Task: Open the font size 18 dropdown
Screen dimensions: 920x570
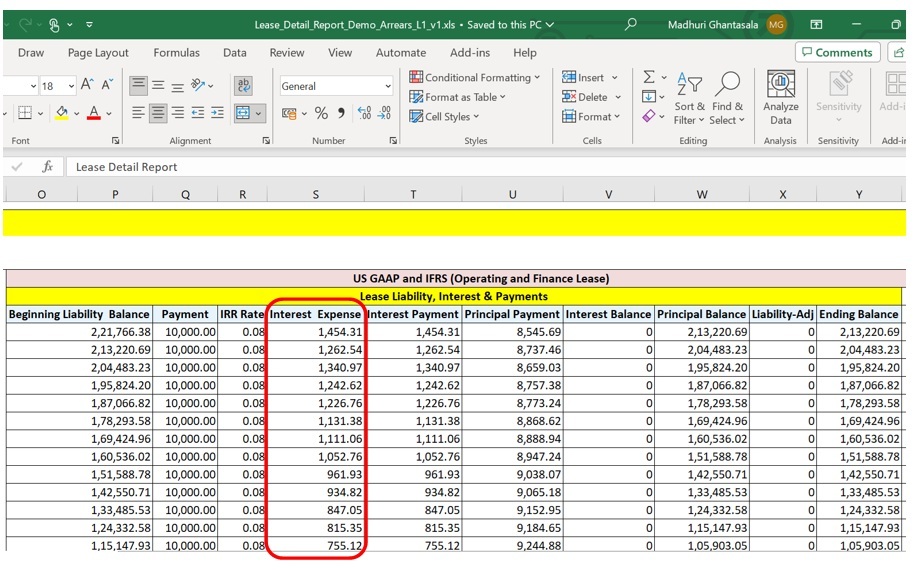Action: point(69,87)
